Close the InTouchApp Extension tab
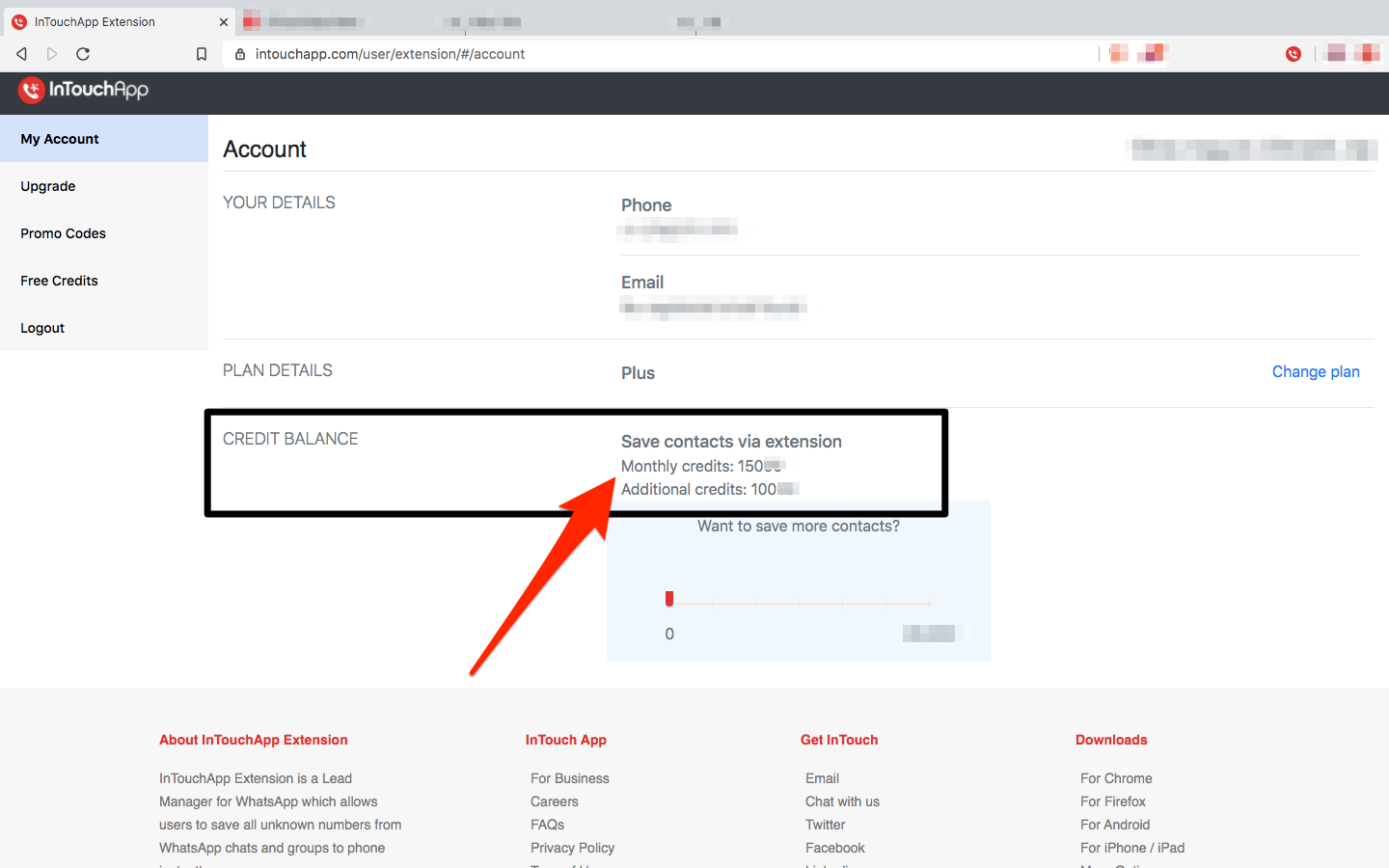The image size is (1389, 868). click(x=224, y=21)
